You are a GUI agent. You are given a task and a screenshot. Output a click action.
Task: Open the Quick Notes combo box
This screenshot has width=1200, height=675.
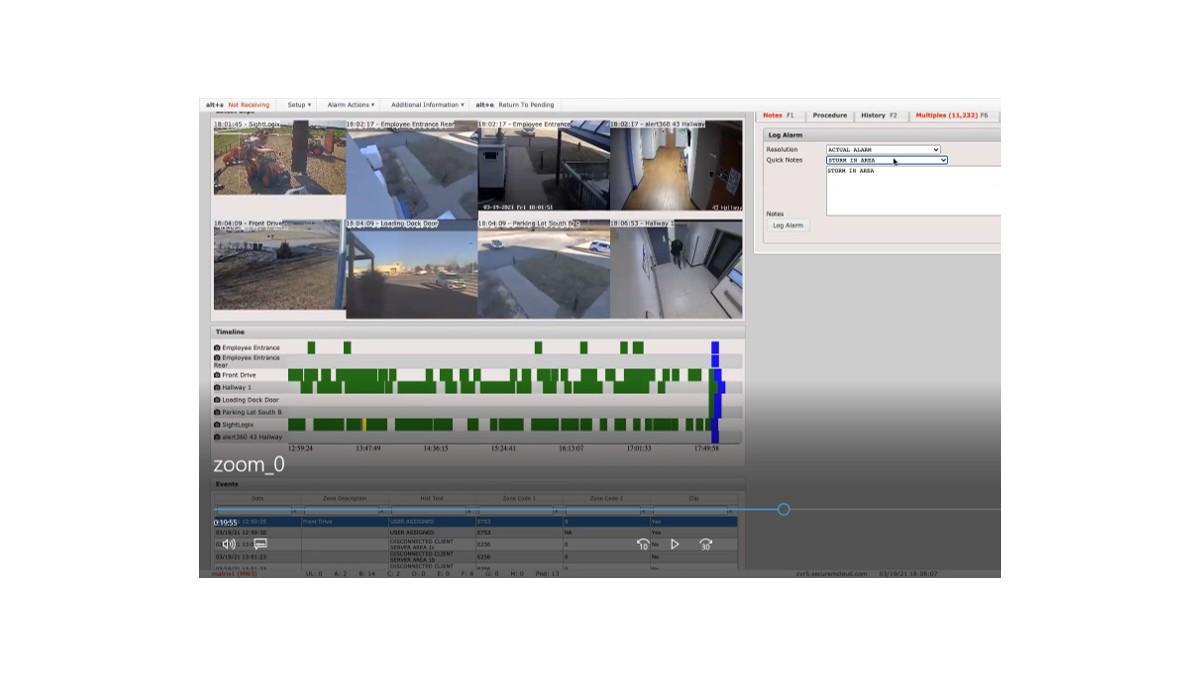coord(886,160)
